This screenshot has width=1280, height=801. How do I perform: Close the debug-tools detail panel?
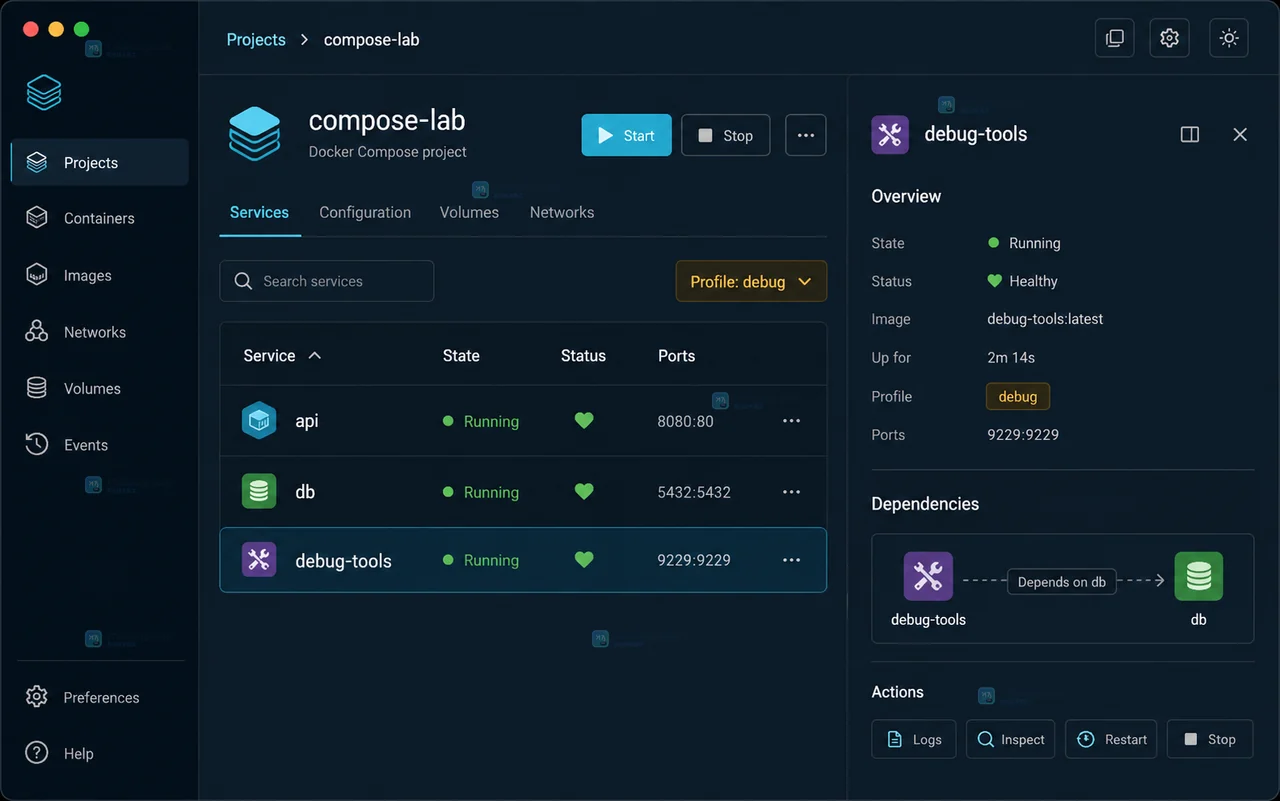[1240, 134]
